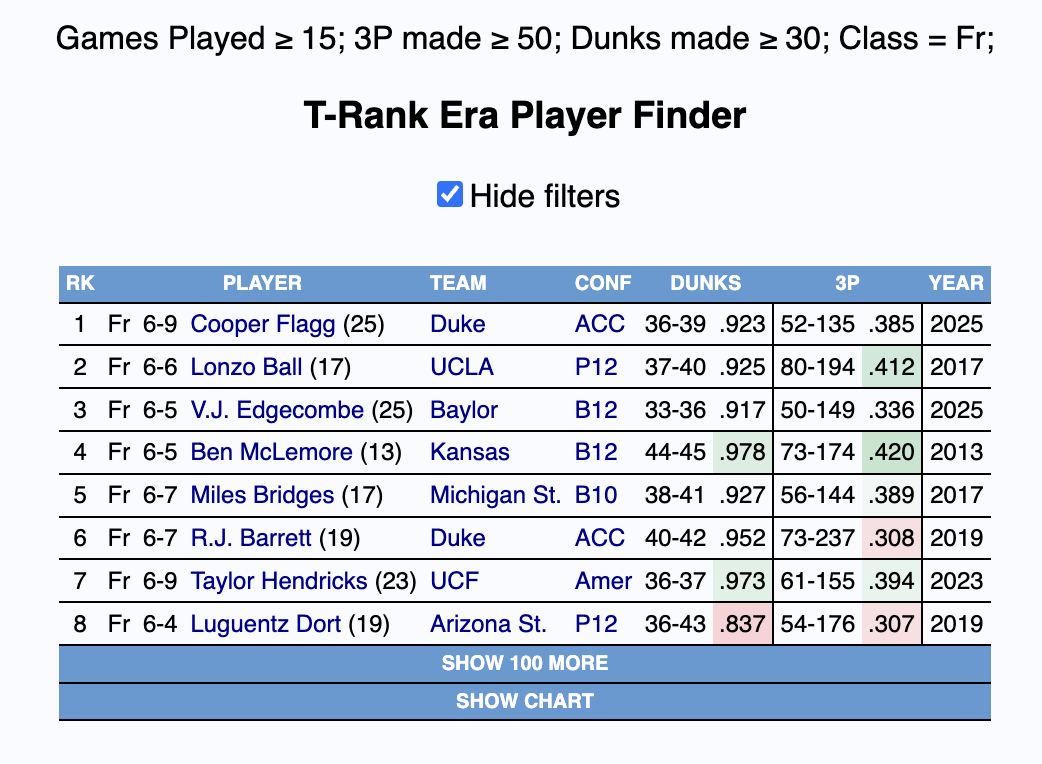Click the Kansas team link
Image resolution: width=1042 pixels, height=764 pixels.
(470, 453)
